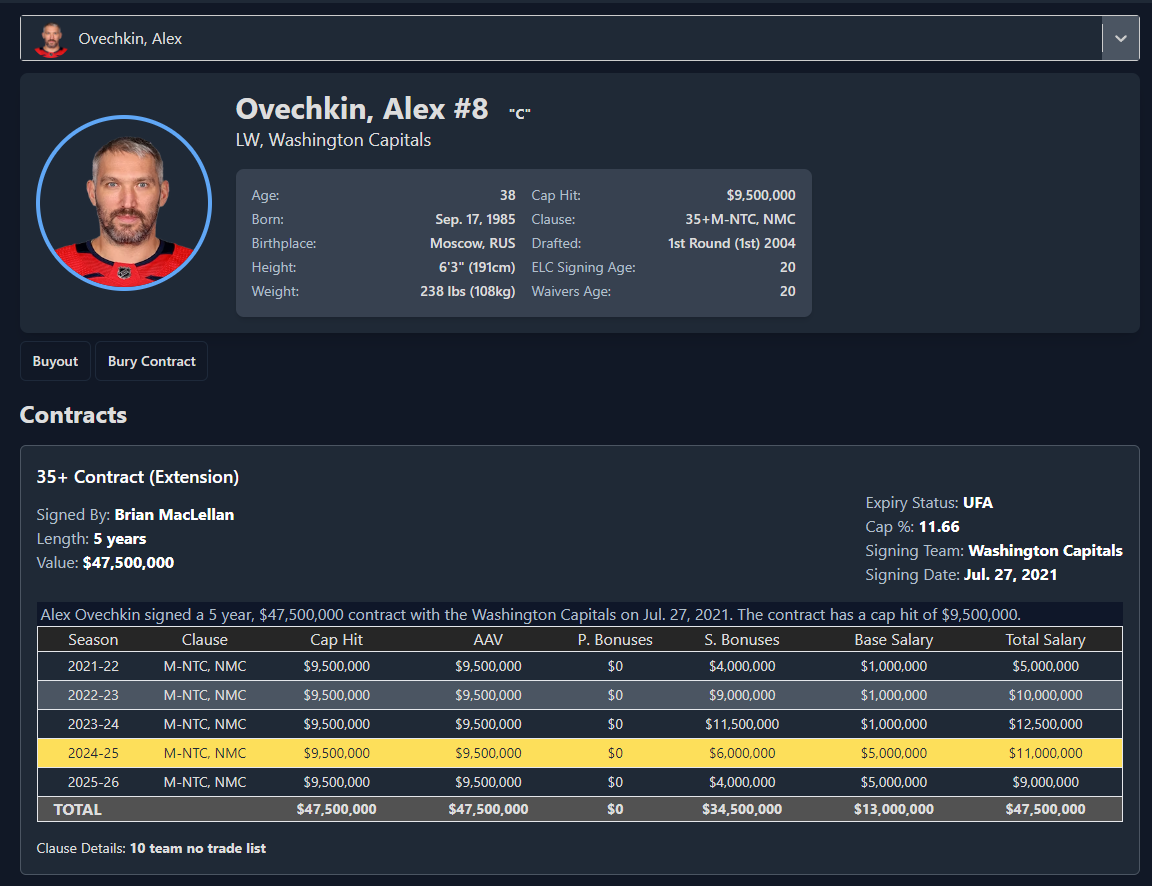Click the Bury Contract button

(151, 361)
